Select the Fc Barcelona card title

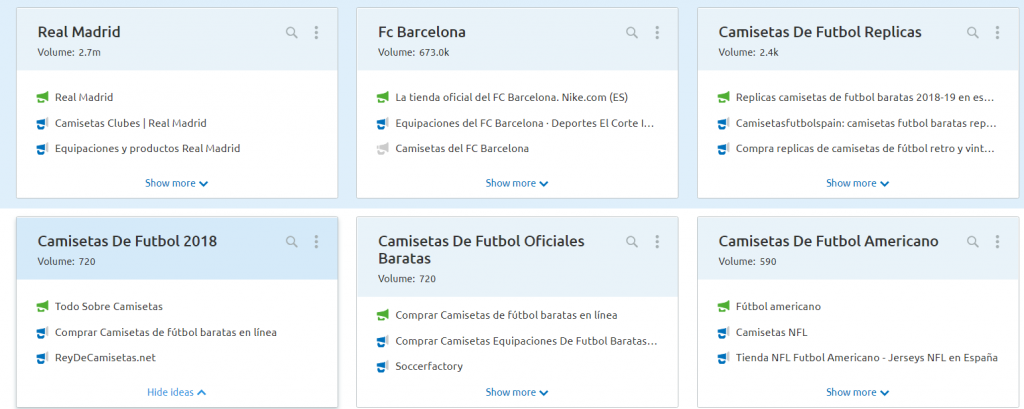tap(421, 32)
